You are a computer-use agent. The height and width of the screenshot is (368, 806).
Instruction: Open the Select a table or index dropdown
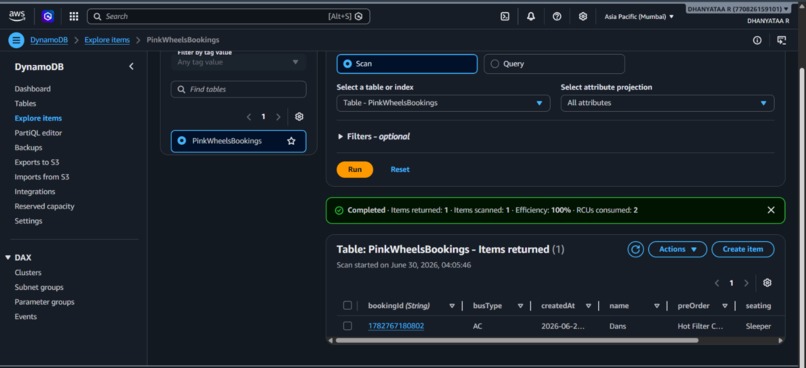tap(443, 103)
